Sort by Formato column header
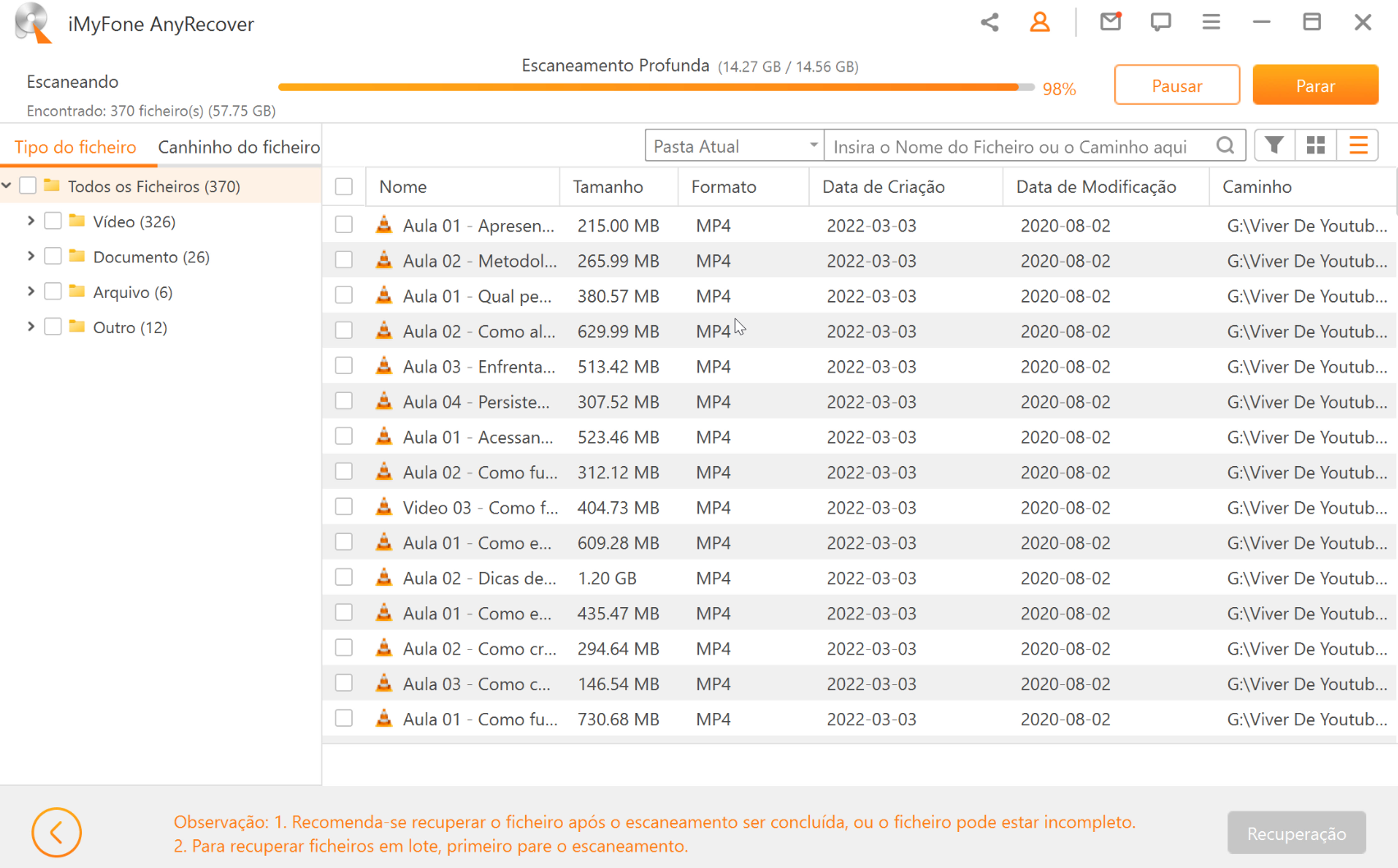The width and height of the screenshot is (1398, 868). point(743,186)
